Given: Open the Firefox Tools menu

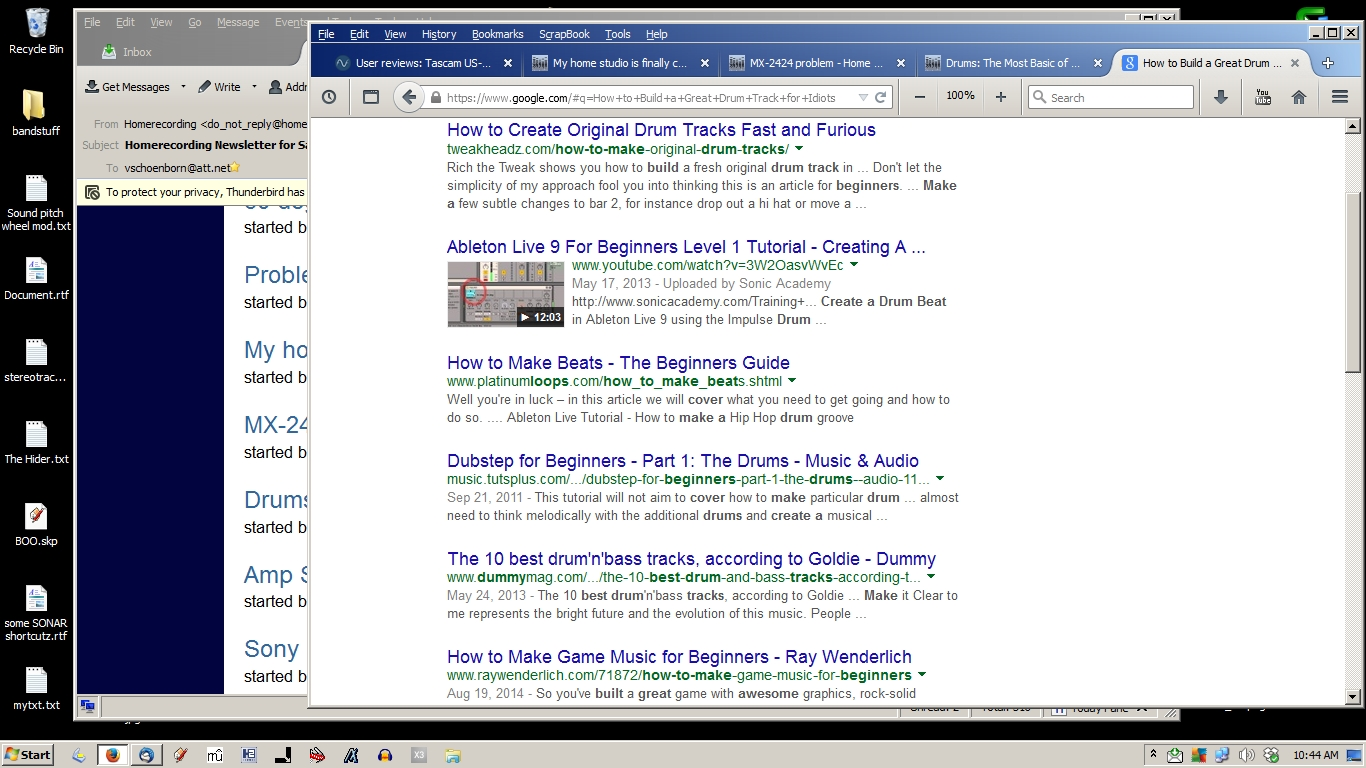Looking at the screenshot, I should coord(618,34).
